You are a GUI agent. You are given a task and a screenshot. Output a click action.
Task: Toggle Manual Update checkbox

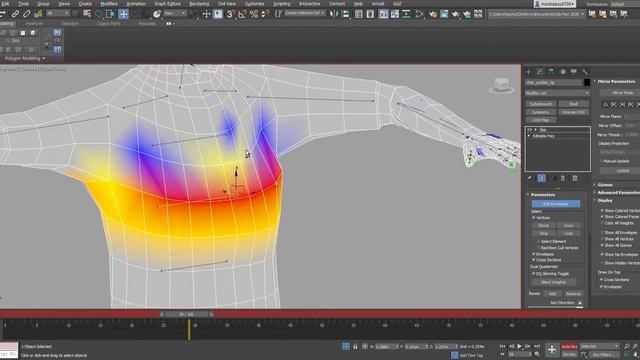click(x=602, y=161)
